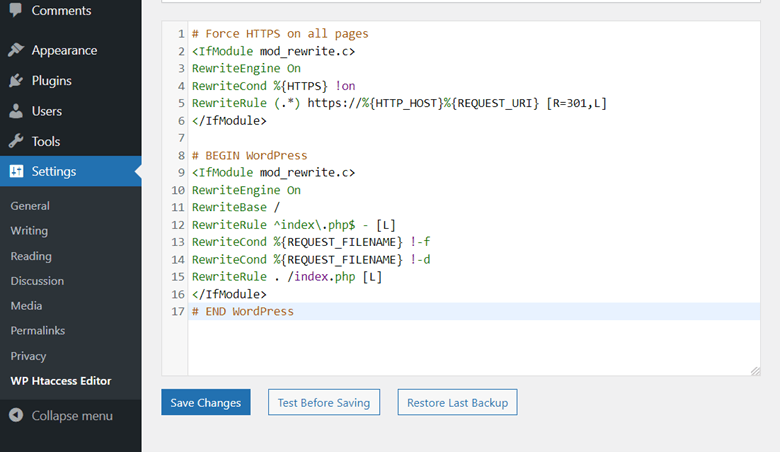Click the Comments speech bubble icon
Screen dimensions: 780x452
(16, 10)
